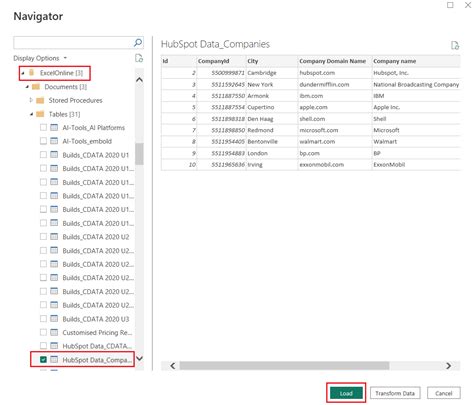Viewport: 474px width, 405px height.
Task: Click the table icon for Customised Pricing Re...
Action: point(54,332)
